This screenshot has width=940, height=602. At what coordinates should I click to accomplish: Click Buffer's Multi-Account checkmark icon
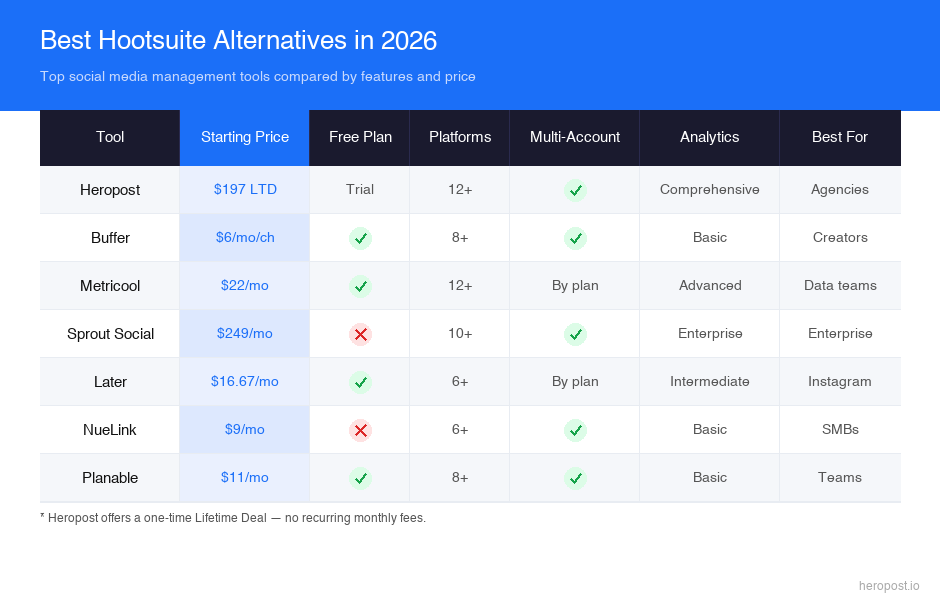coord(575,238)
